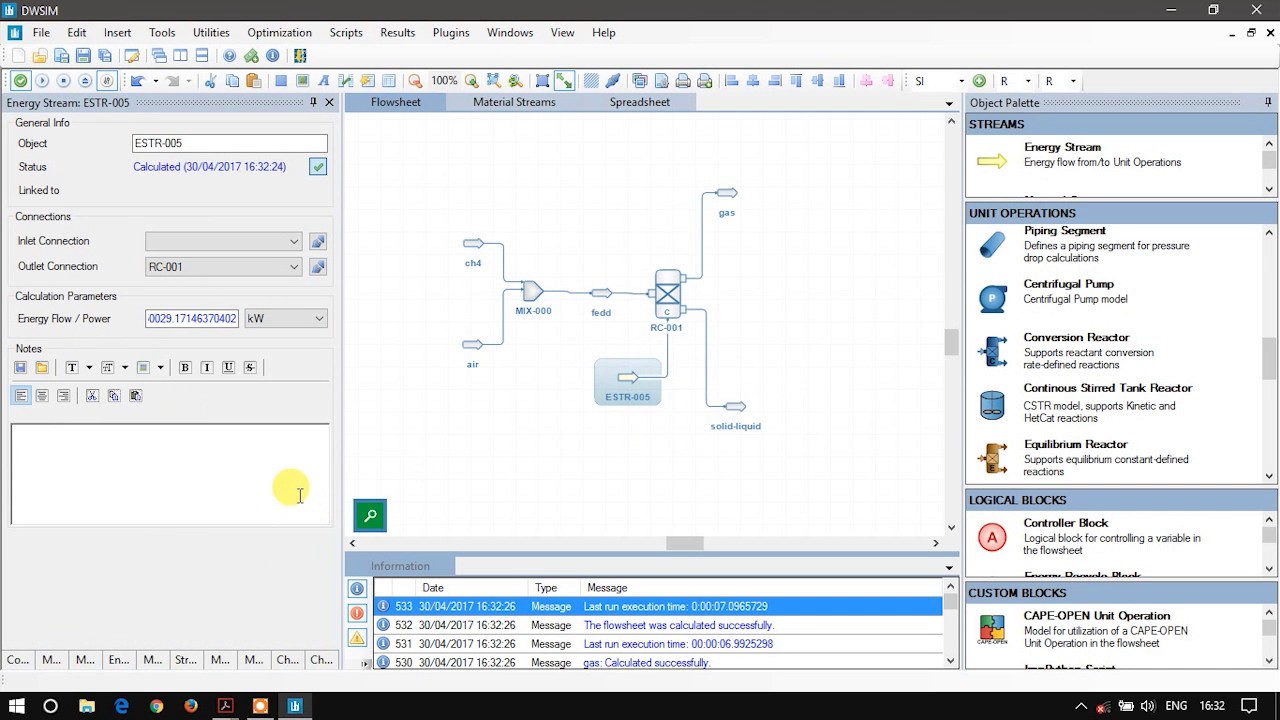This screenshot has width=1280, height=720.
Task: Click the Object name field ESTR-005
Action: click(229, 144)
